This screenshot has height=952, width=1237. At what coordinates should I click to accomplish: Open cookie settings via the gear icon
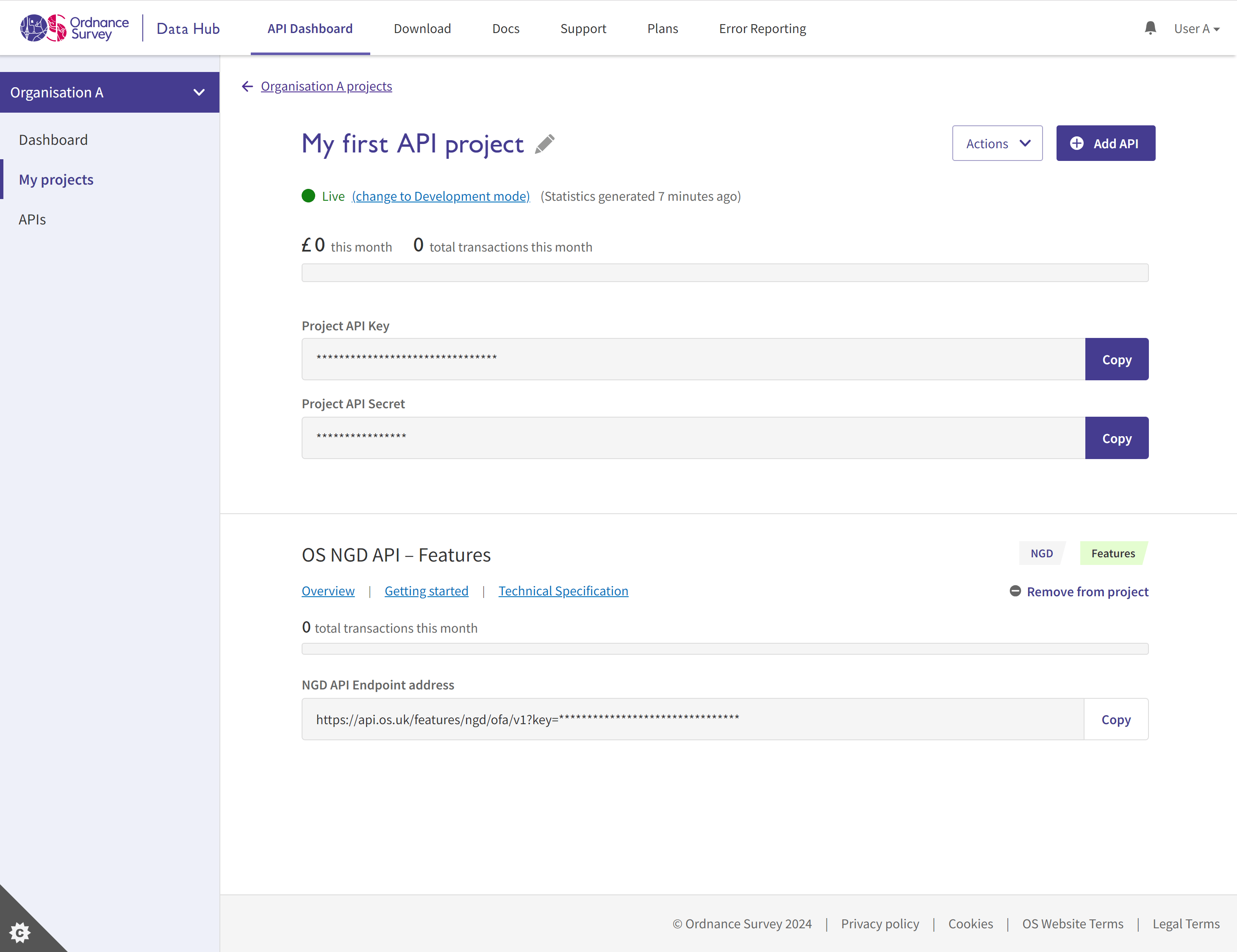click(21, 933)
